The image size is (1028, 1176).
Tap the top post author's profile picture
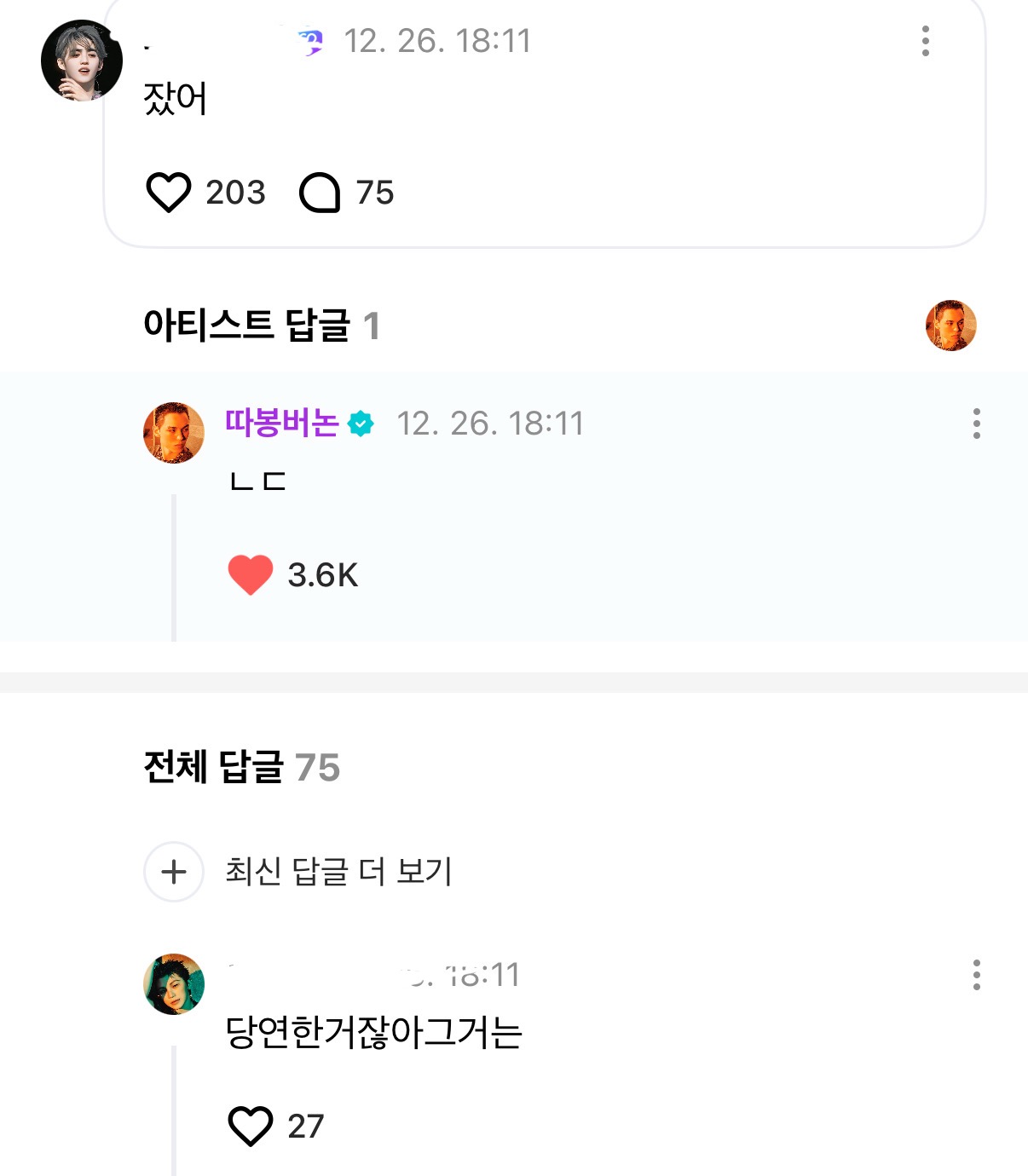(x=82, y=61)
